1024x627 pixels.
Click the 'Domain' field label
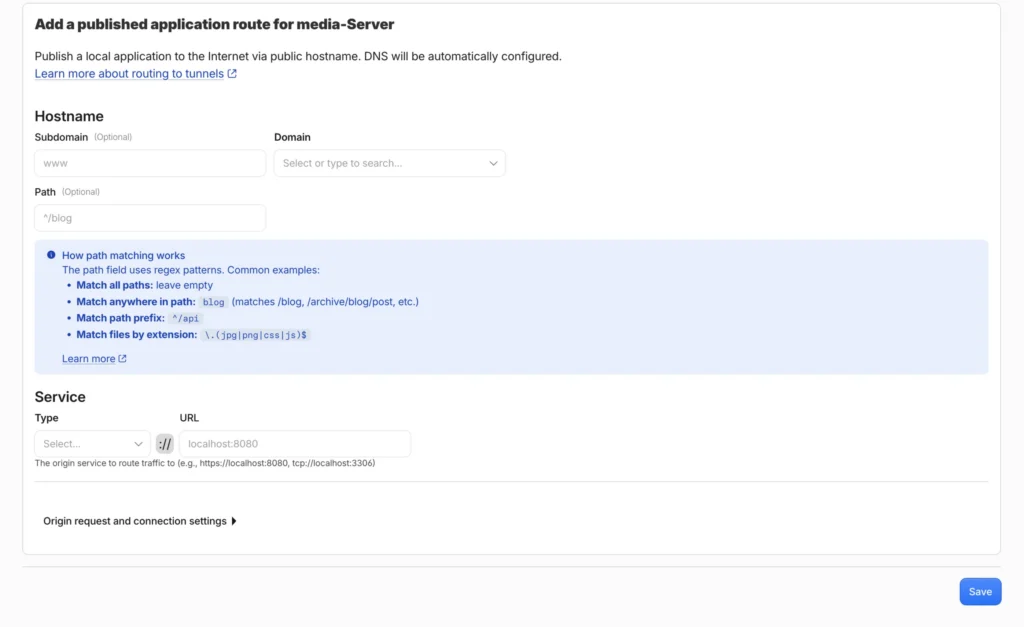(x=293, y=137)
